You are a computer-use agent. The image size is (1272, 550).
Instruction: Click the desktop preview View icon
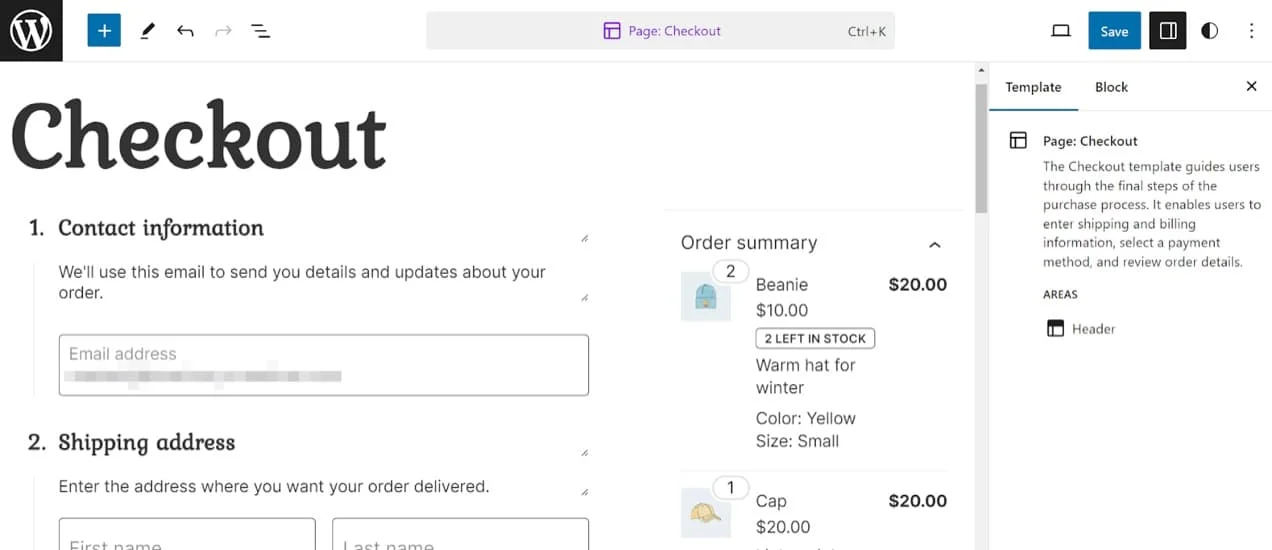click(x=1061, y=31)
